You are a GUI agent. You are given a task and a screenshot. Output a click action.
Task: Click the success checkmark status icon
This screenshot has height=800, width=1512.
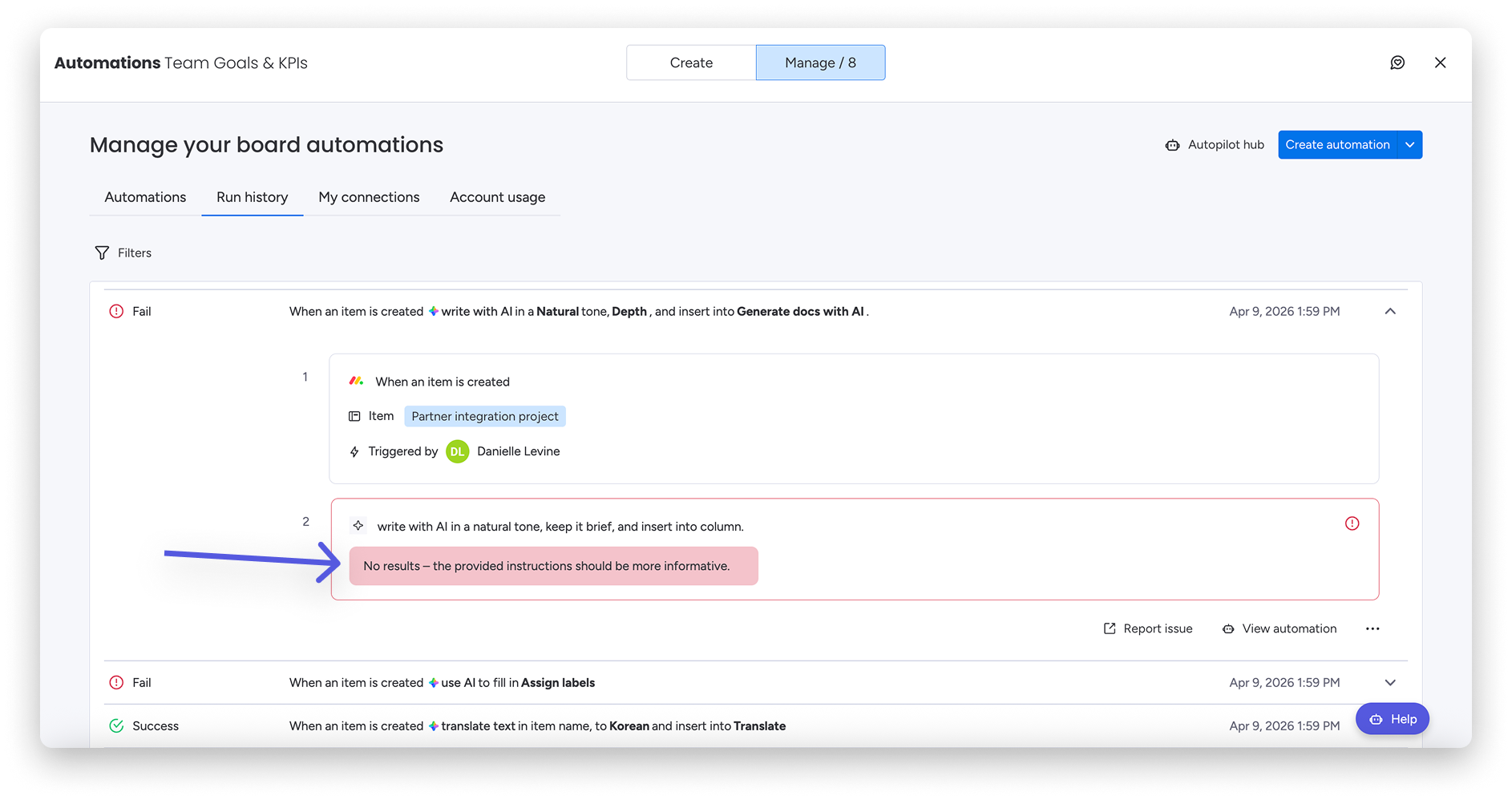116,725
